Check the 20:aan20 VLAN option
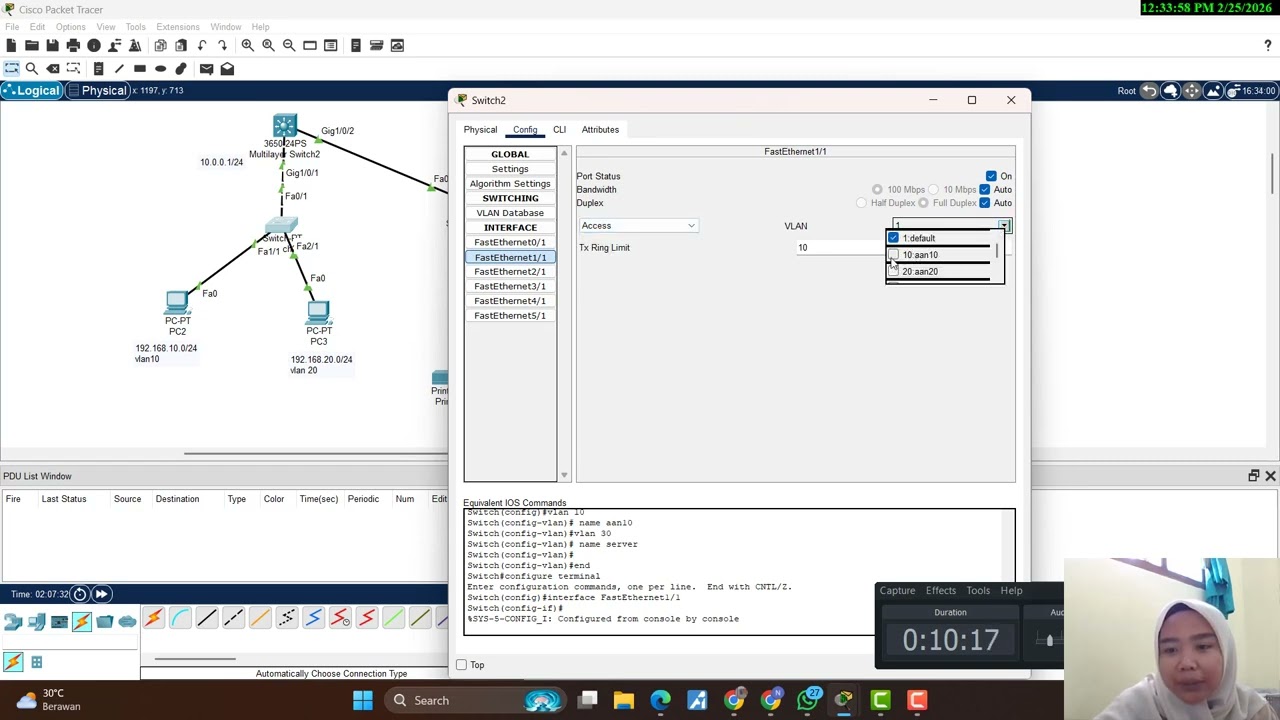Viewport: 1280px width, 720px height. (893, 272)
